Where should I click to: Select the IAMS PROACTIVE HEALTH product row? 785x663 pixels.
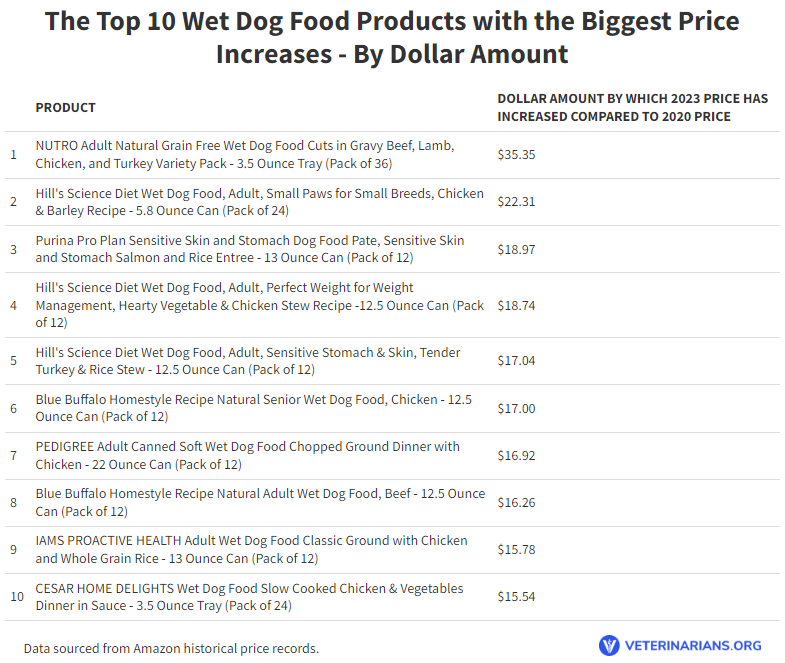[392, 550]
